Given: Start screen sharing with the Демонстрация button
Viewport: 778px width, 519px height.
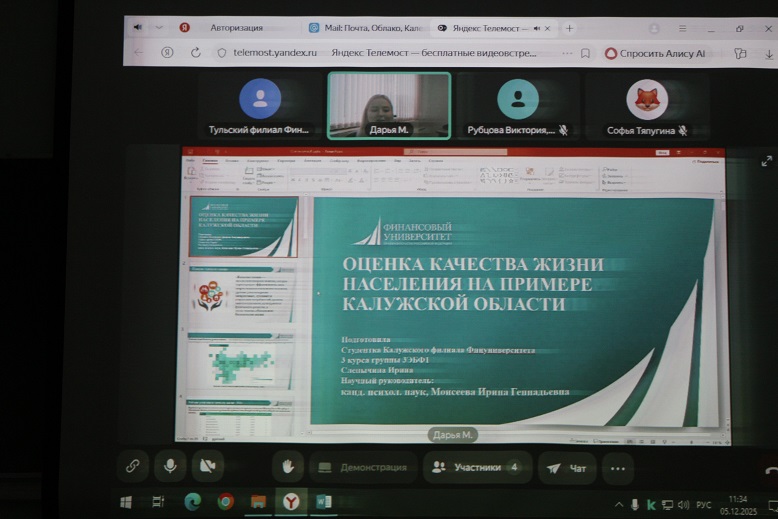Looking at the screenshot, I should (x=362, y=467).
